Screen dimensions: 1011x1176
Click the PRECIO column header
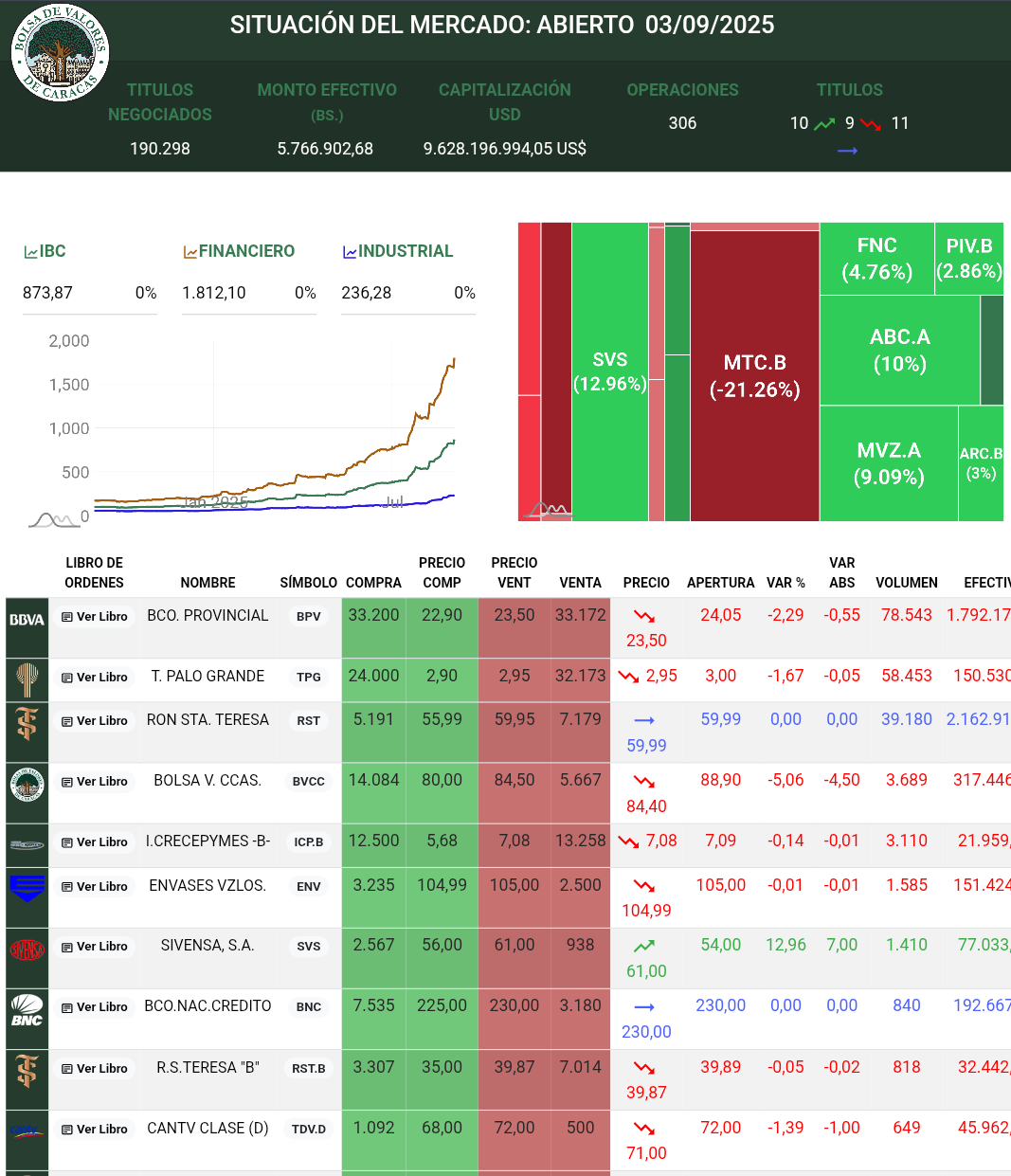[646, 583]
